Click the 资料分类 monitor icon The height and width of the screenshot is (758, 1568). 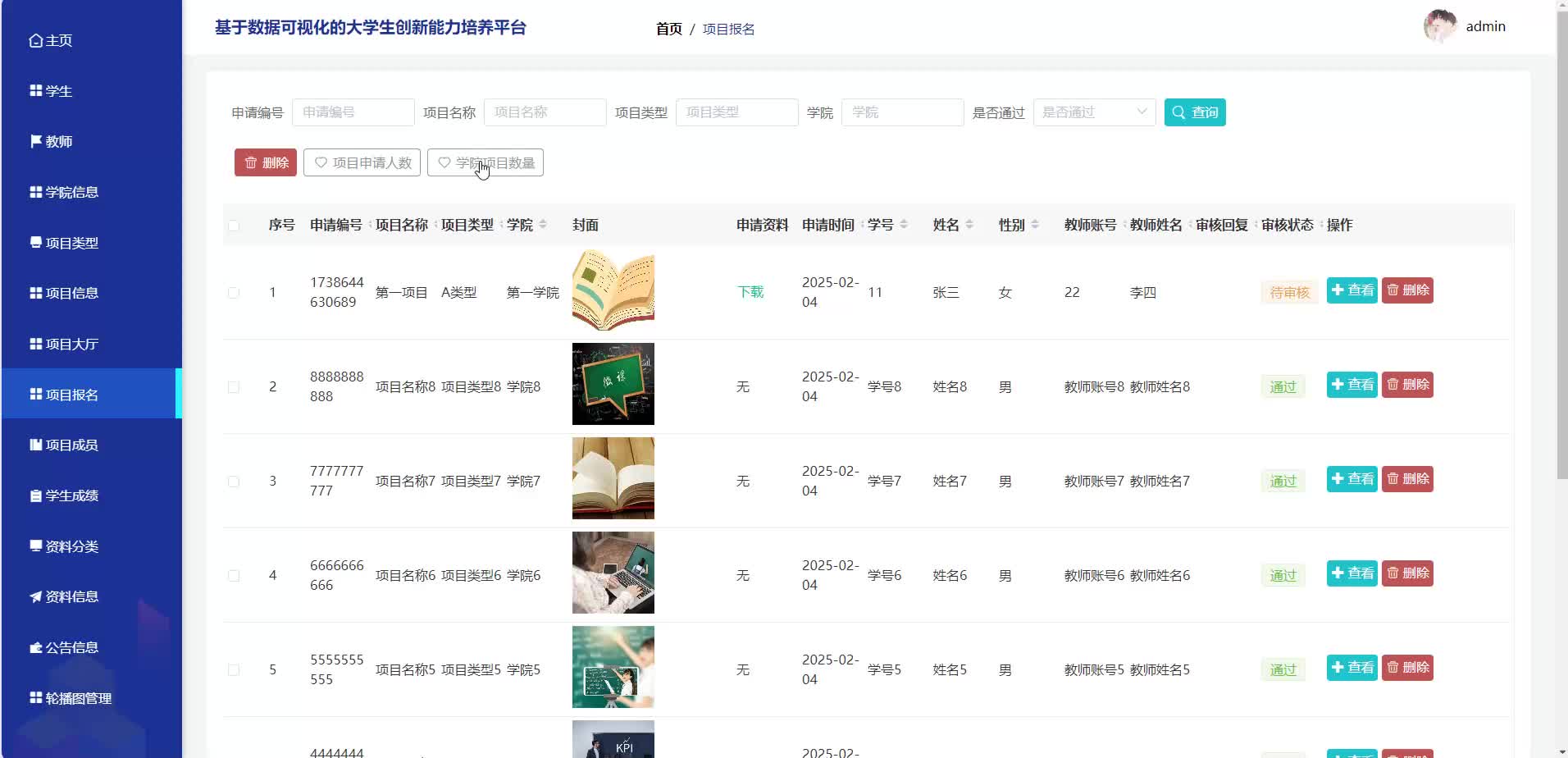pyautogui.click(x=36, y=546)
